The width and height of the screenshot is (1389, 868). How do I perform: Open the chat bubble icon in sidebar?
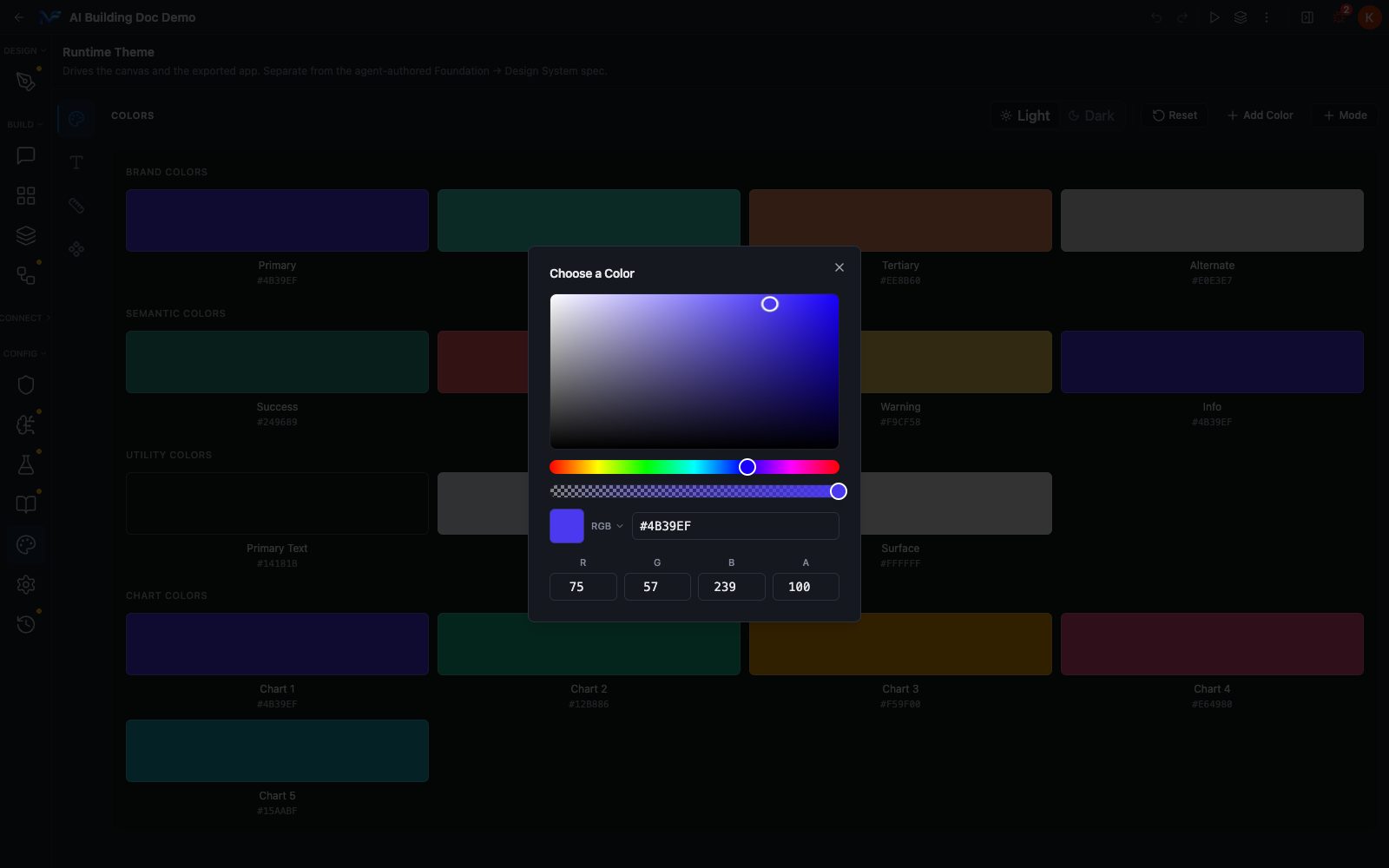click(x=25, y=155)
